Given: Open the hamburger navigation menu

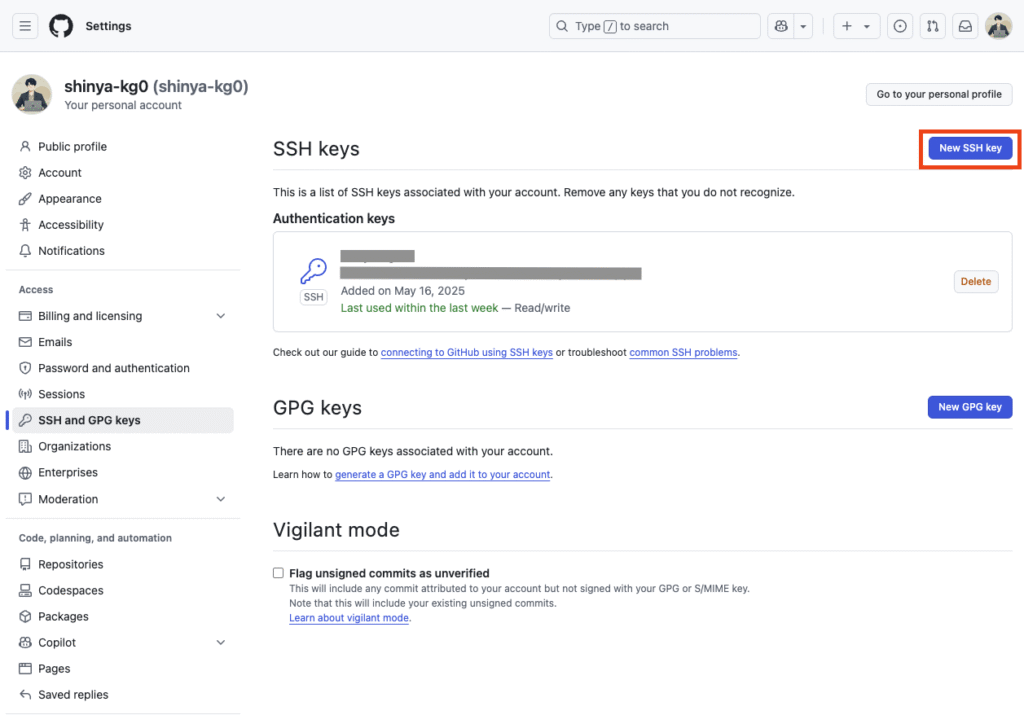Looking at the screenshot, I should (x=25, y=26).
